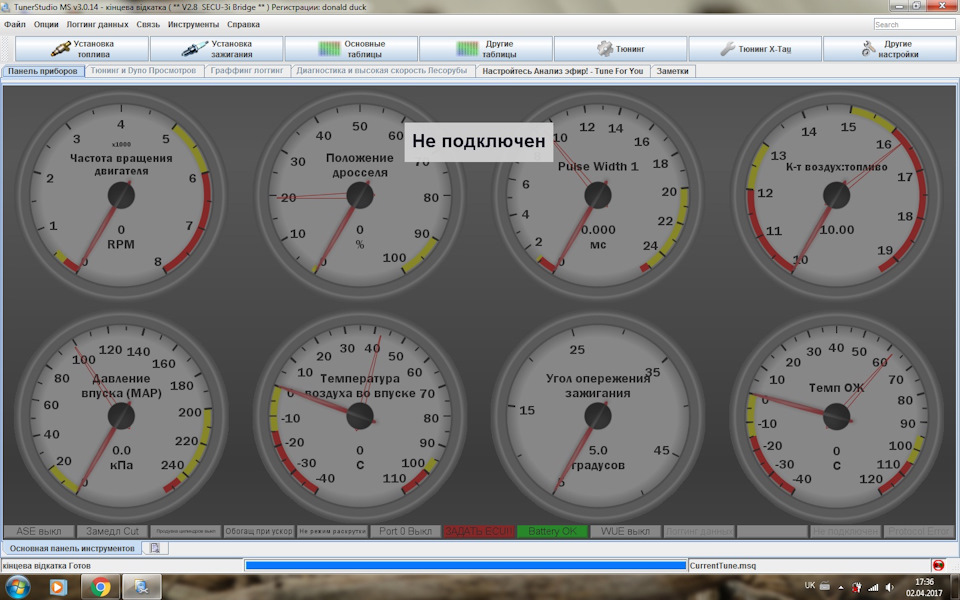
Task: Click the Search input field
Action: 913,24
